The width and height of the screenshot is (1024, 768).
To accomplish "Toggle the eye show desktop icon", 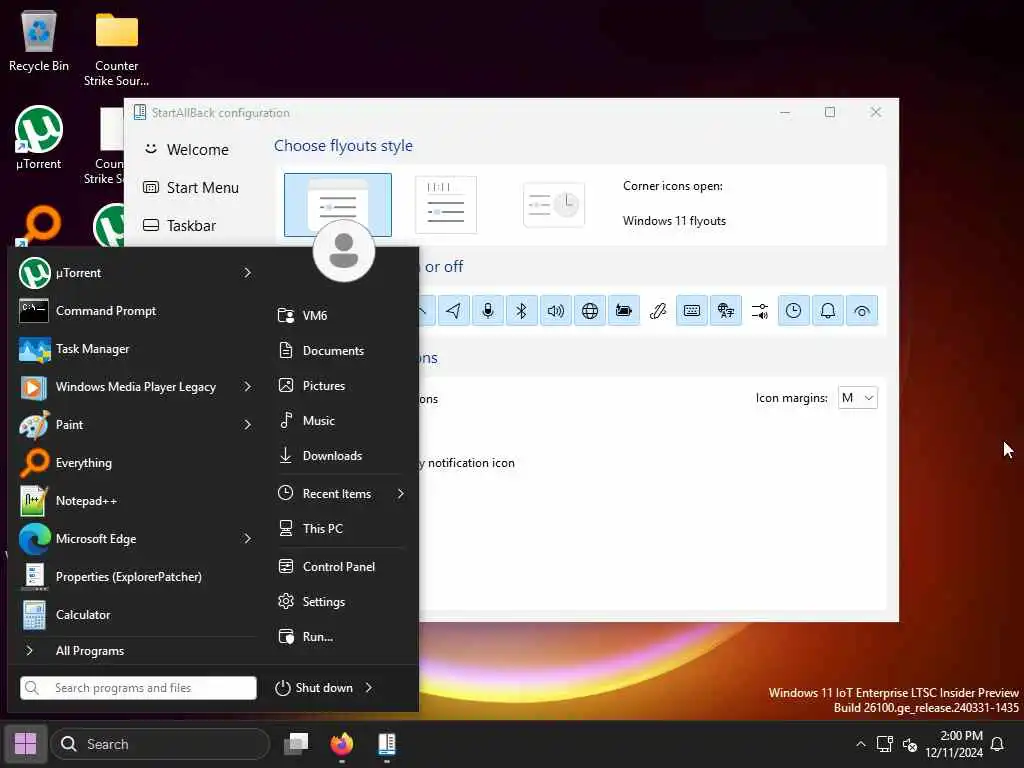I will tap(862, 311).
